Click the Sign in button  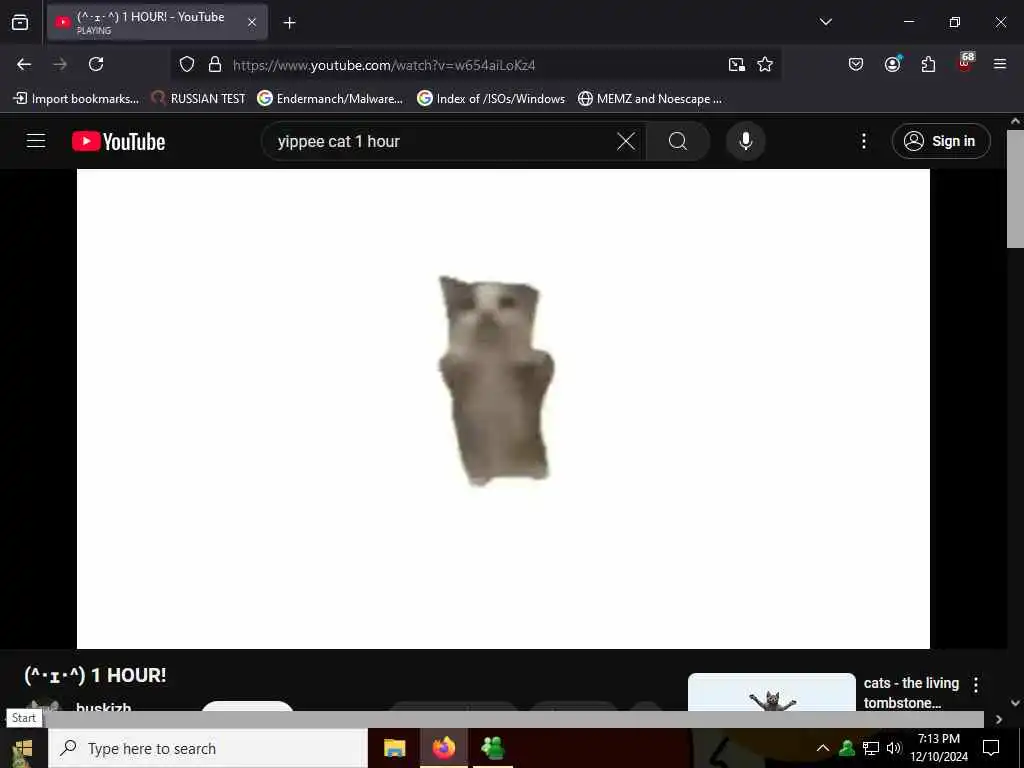pos(941,141)
